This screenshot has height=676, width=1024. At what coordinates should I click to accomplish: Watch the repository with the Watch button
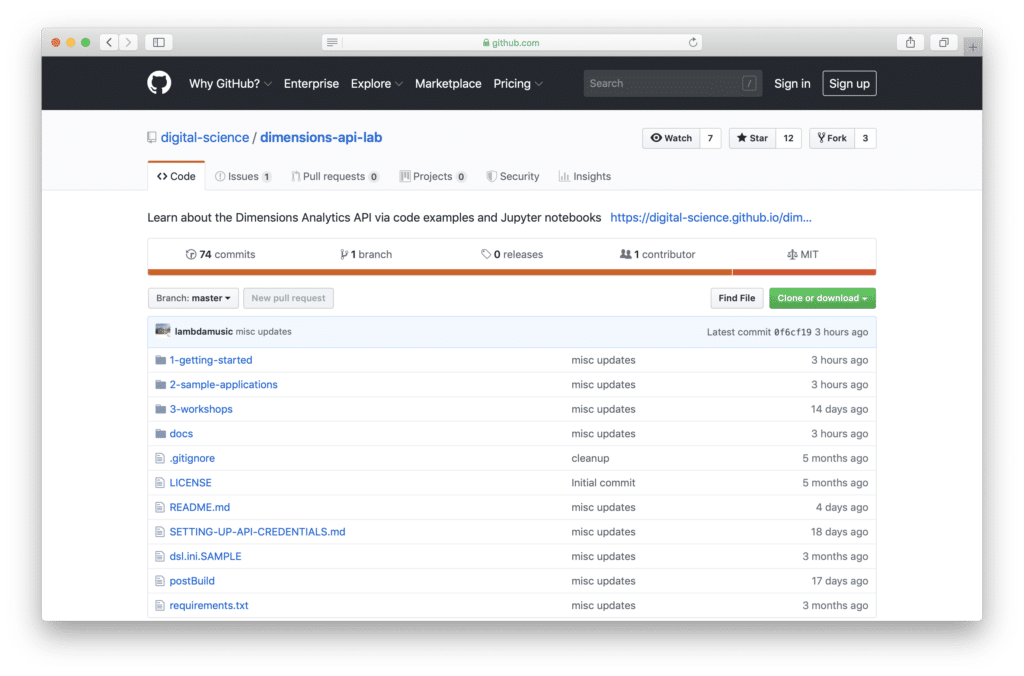(x=671, y=138)
